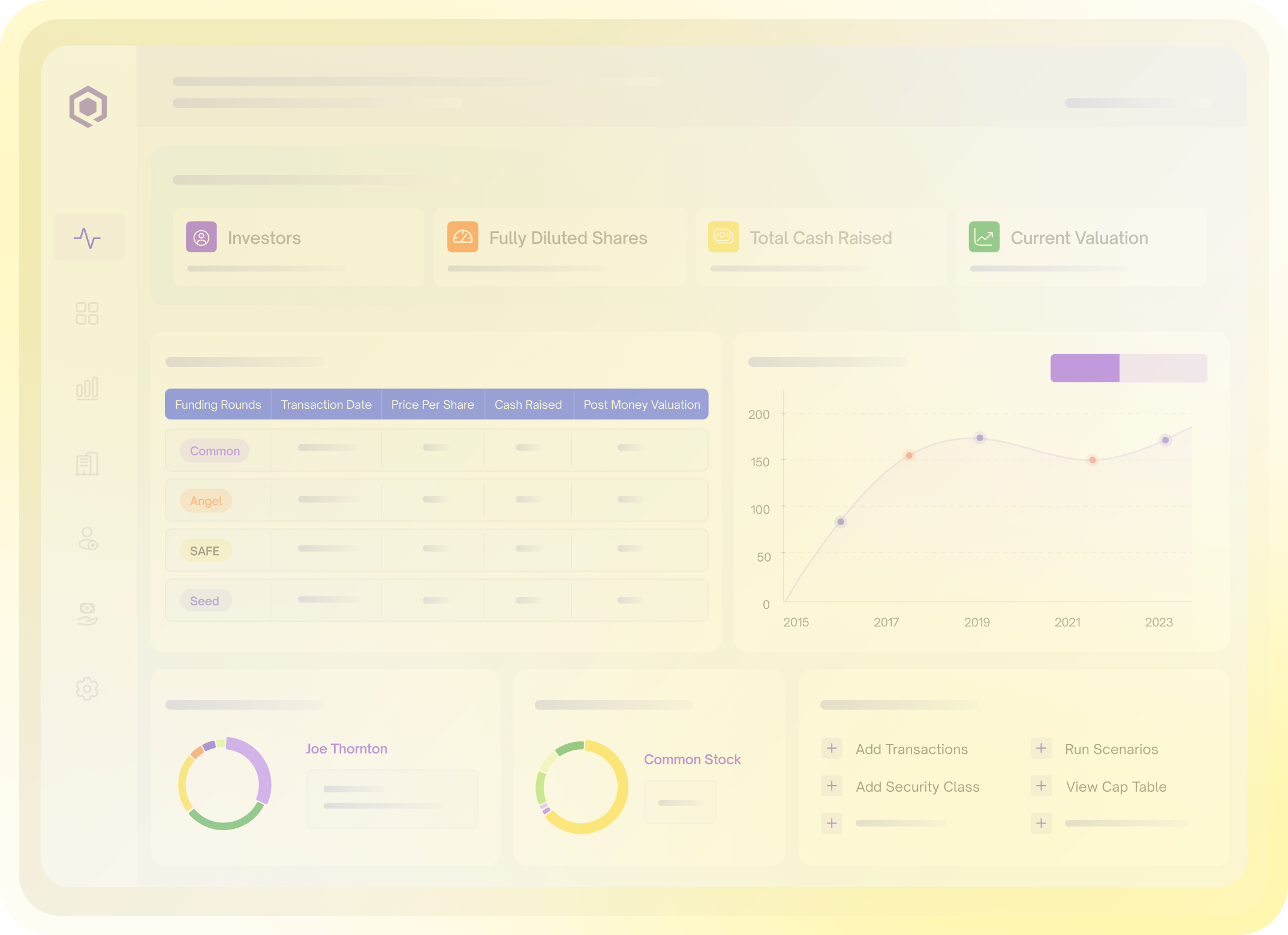The height and width of the screenshot is (935, 1288).
Task: Click the green Current Valuation chart icon
Action: [984, 237]
